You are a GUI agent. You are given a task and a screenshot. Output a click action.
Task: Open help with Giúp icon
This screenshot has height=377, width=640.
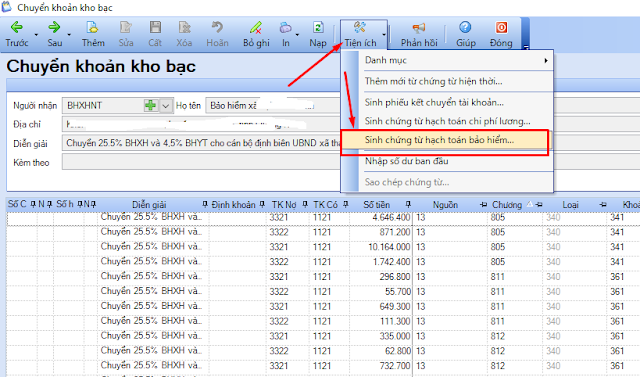point(466,34)
